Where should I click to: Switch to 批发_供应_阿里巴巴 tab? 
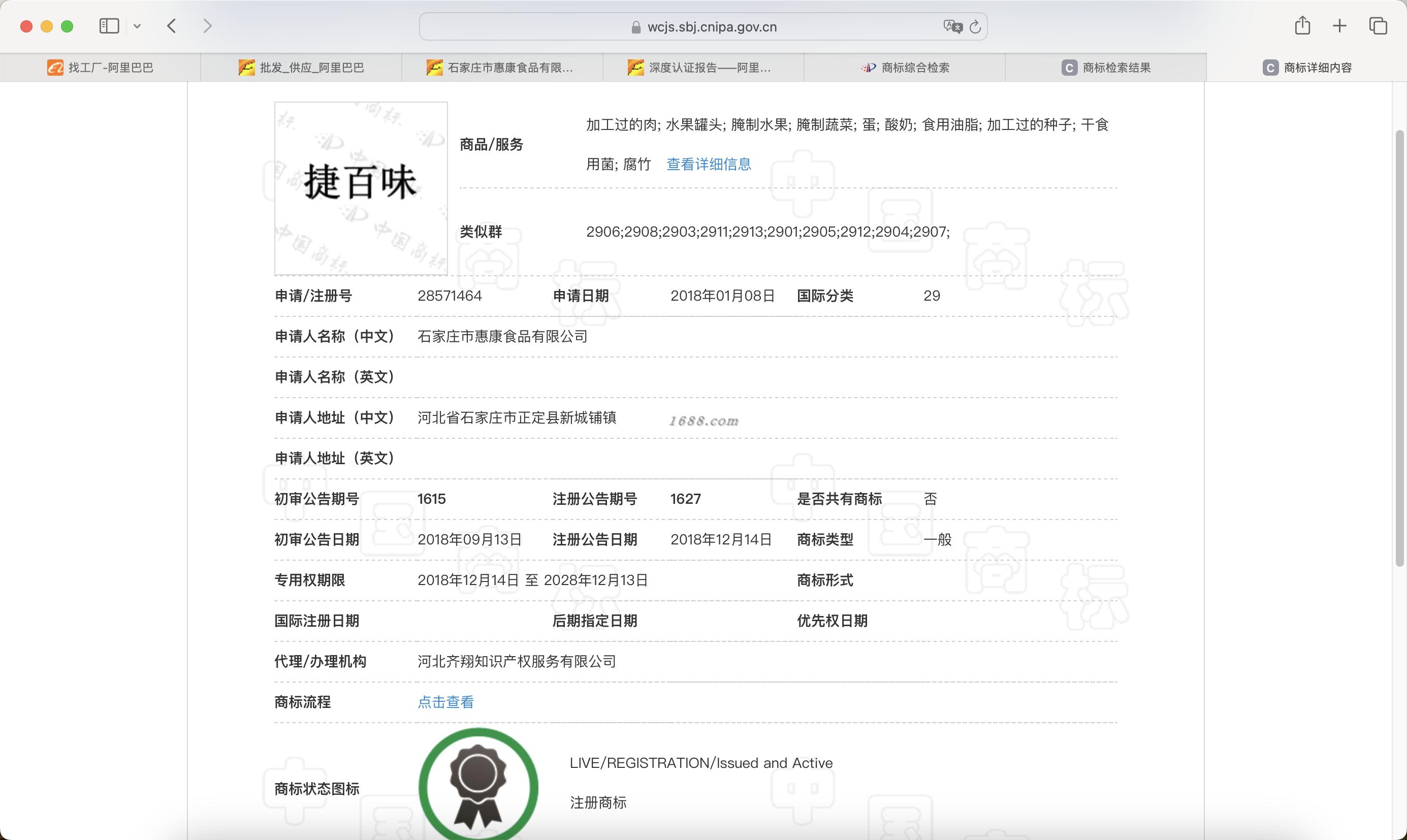coord(301,68)
